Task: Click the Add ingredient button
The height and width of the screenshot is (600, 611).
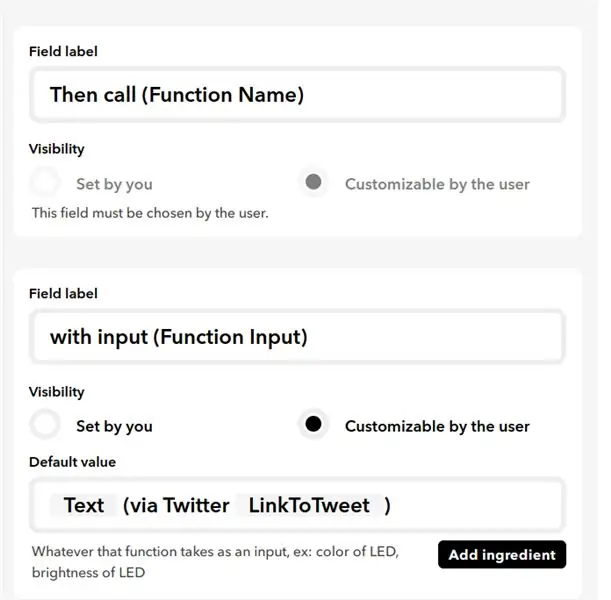Action: click(502, 554)
